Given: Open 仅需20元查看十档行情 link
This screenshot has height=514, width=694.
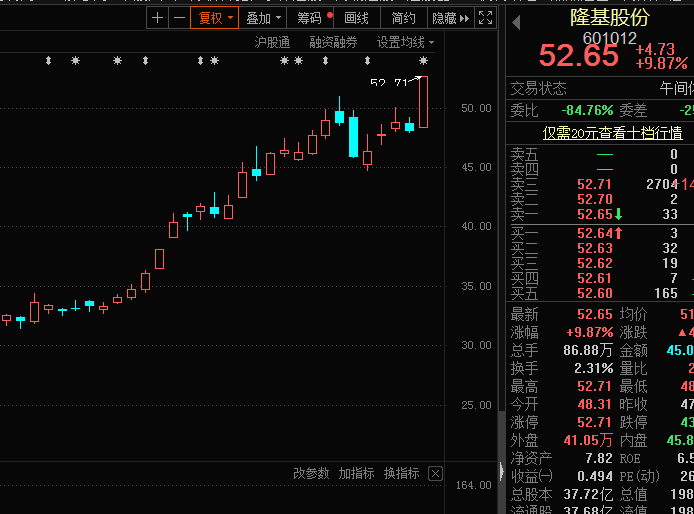Looking at the screenshot, I should click(612, 133).
